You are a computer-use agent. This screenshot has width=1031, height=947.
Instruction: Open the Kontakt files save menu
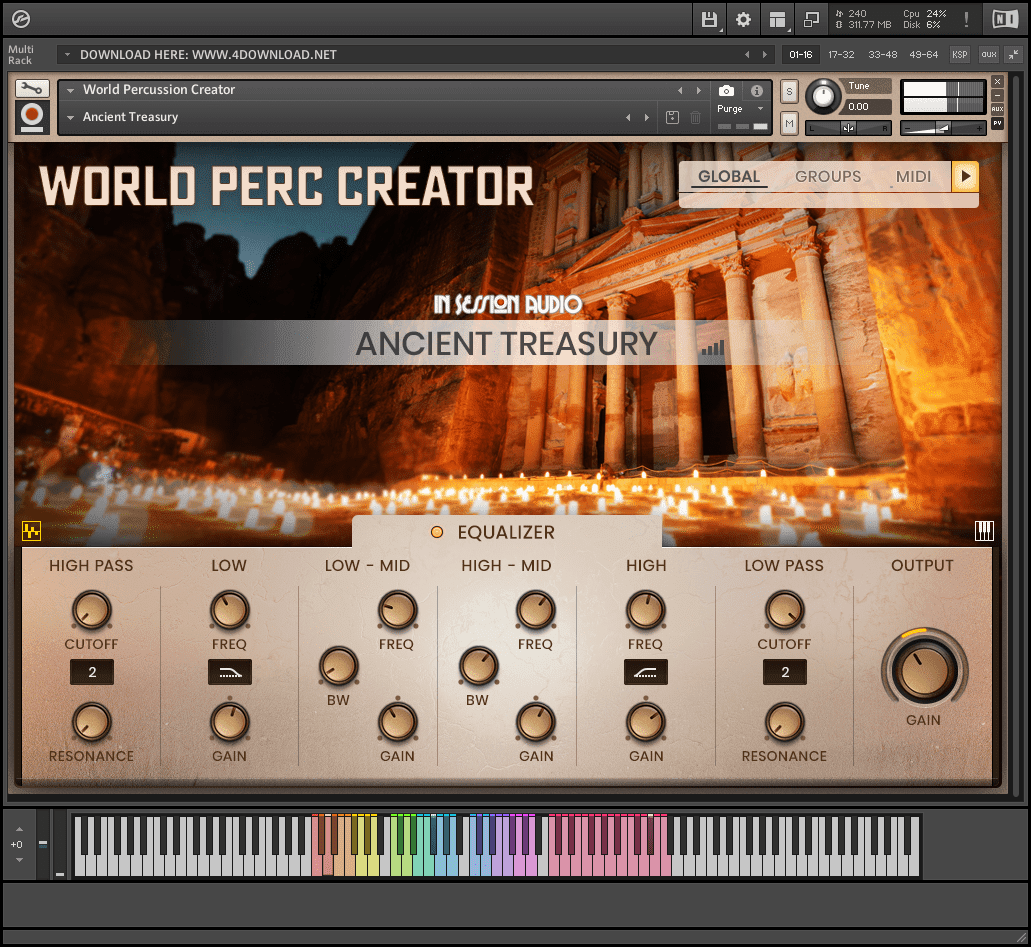point(709,20)
